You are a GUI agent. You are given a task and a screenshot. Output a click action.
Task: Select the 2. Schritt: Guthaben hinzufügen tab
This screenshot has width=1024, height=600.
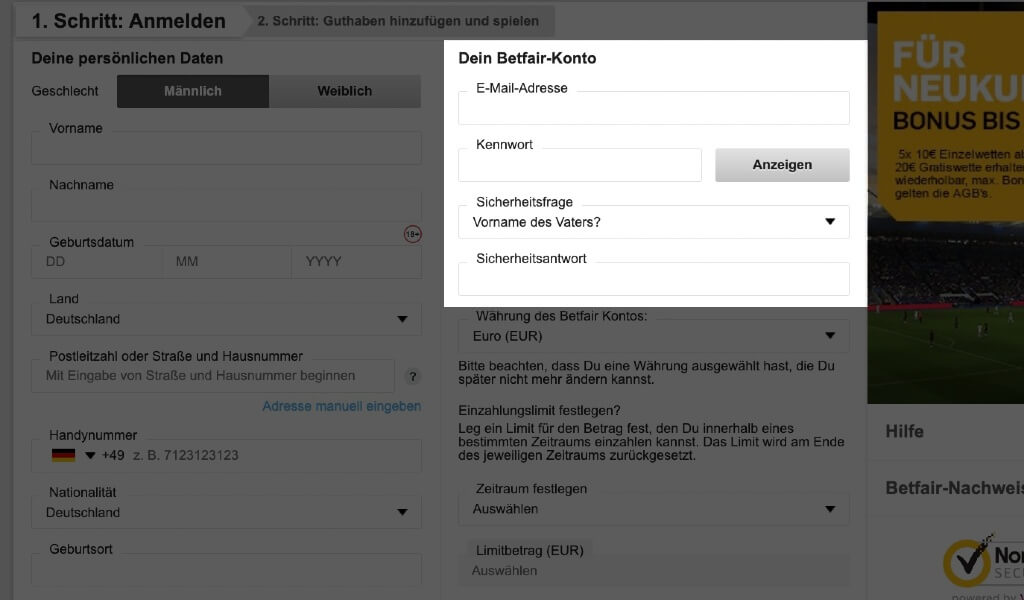pos(398,21)
